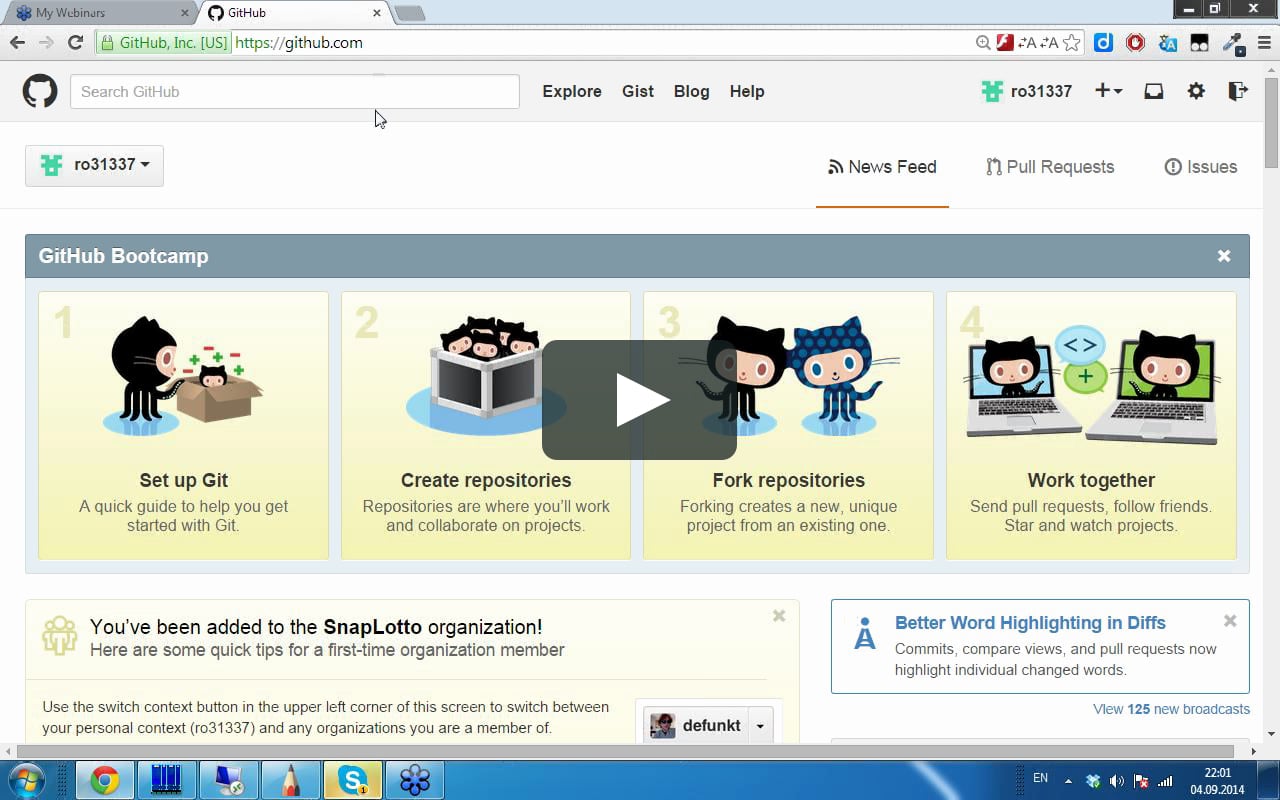Bookmark this page with the star
The width and height of the screenshot is (1280, 800).
(x=1072, y=42)
